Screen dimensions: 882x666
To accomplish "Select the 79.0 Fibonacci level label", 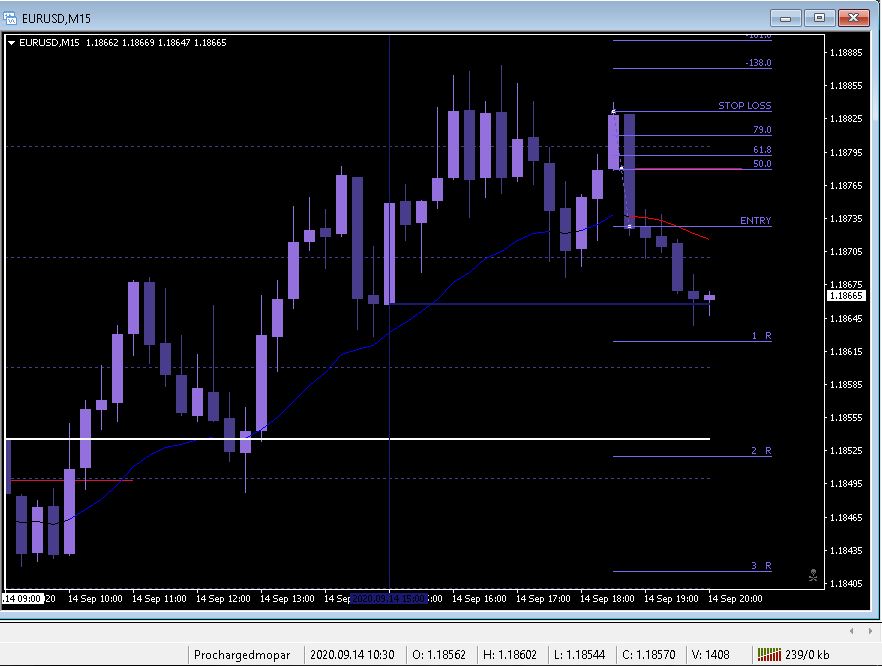I will pyautogui.click(x=762, y=129).
